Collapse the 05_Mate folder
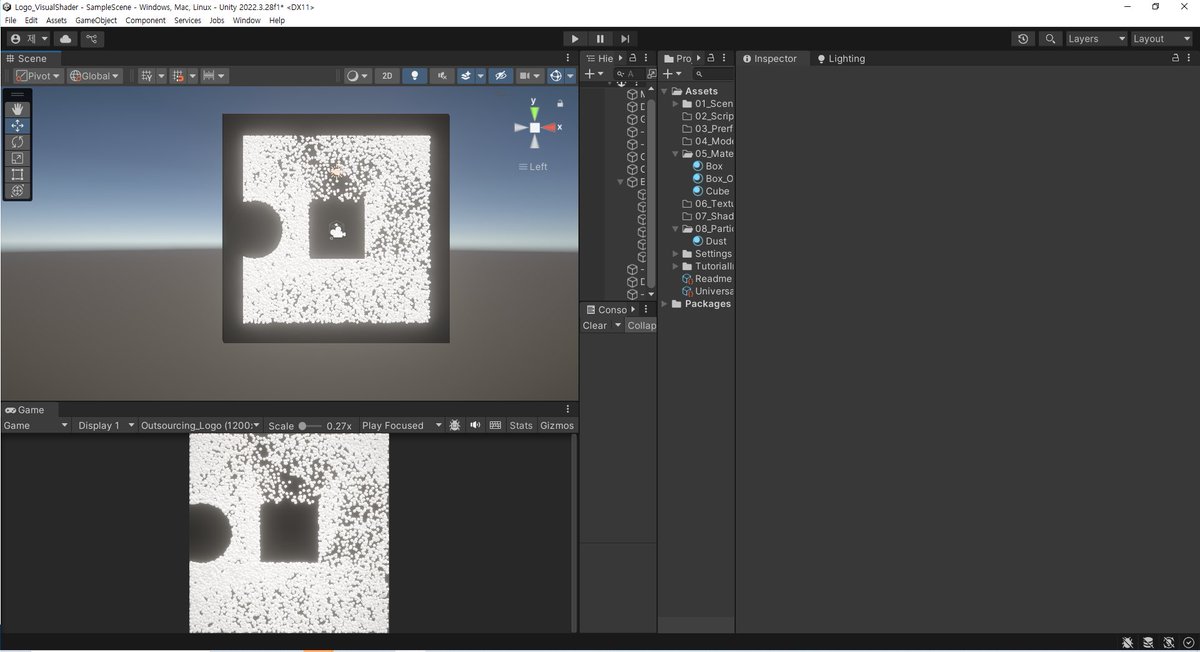Screen dimensions: 1200x652 [x=676, y=154]
